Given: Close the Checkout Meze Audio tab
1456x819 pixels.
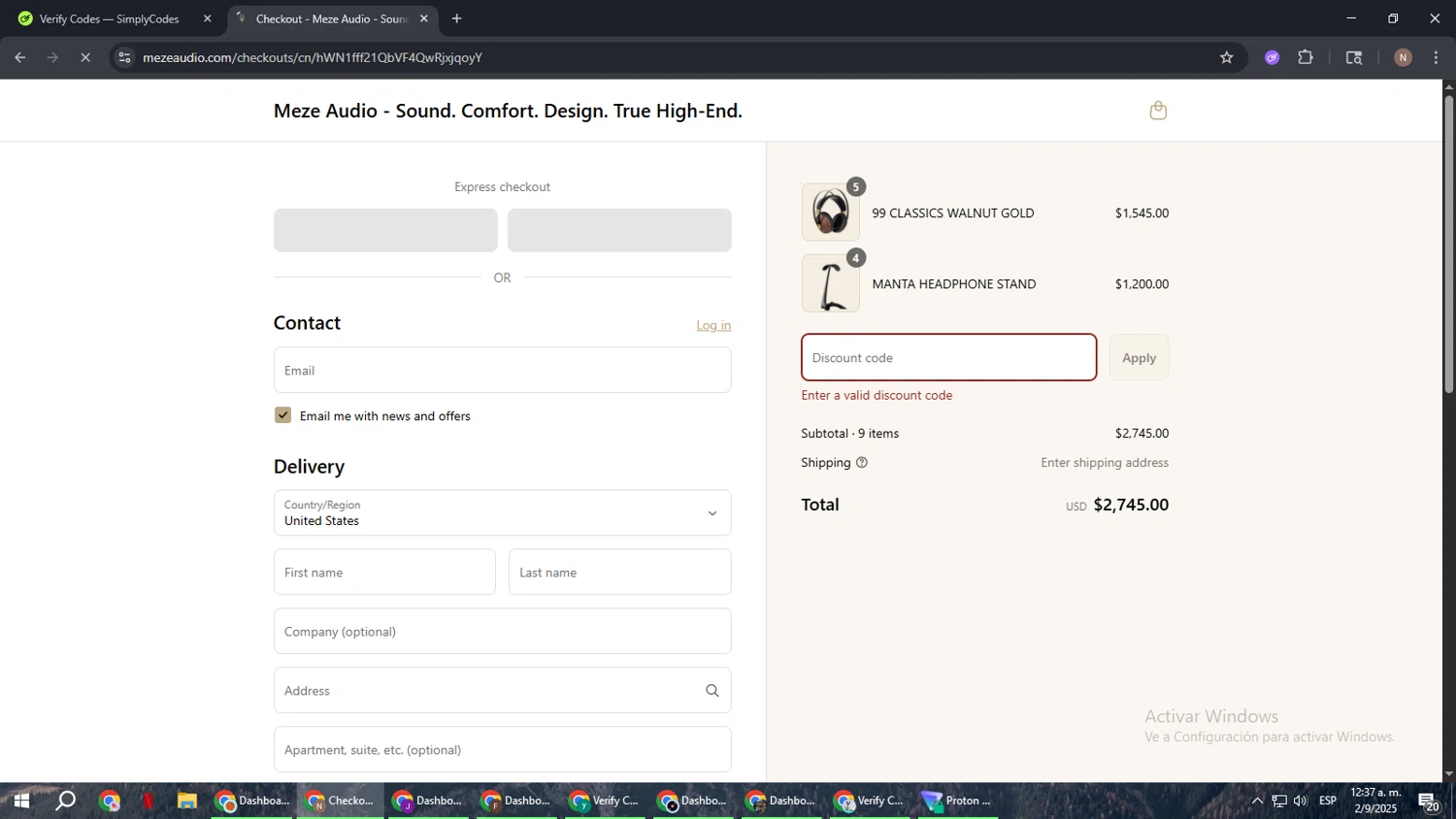Looking at the screenshot, I should click(x=423, y=18).
